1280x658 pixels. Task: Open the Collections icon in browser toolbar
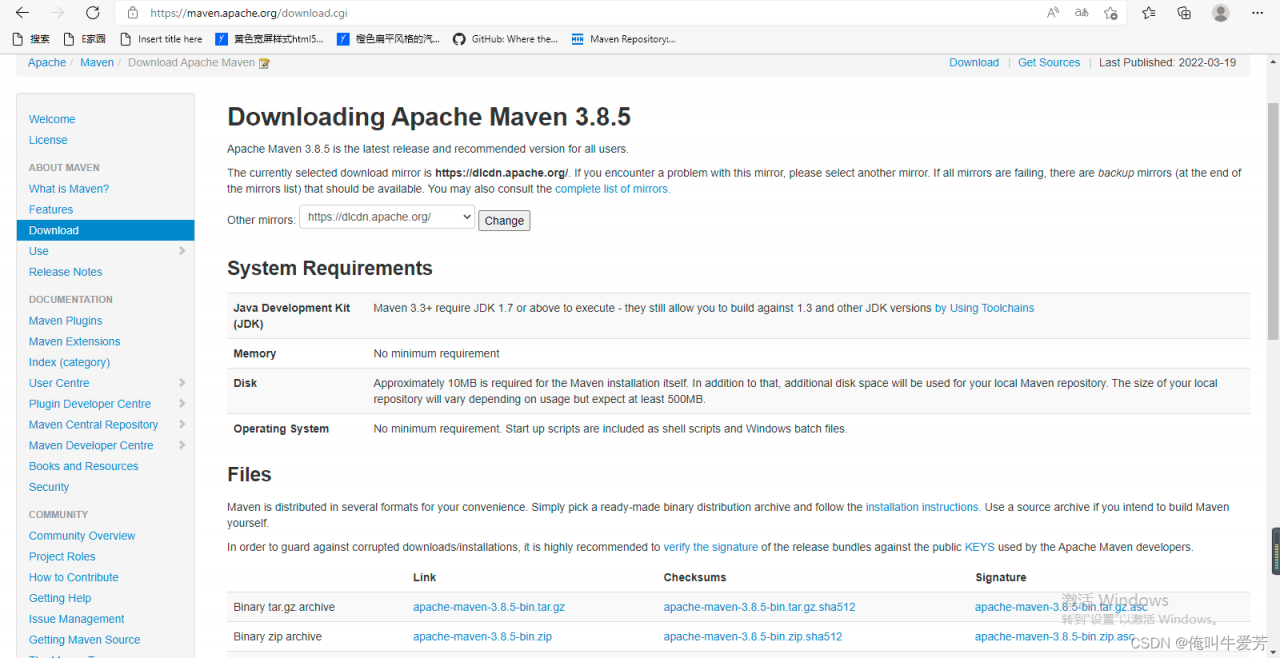[x=1184, y=13]
